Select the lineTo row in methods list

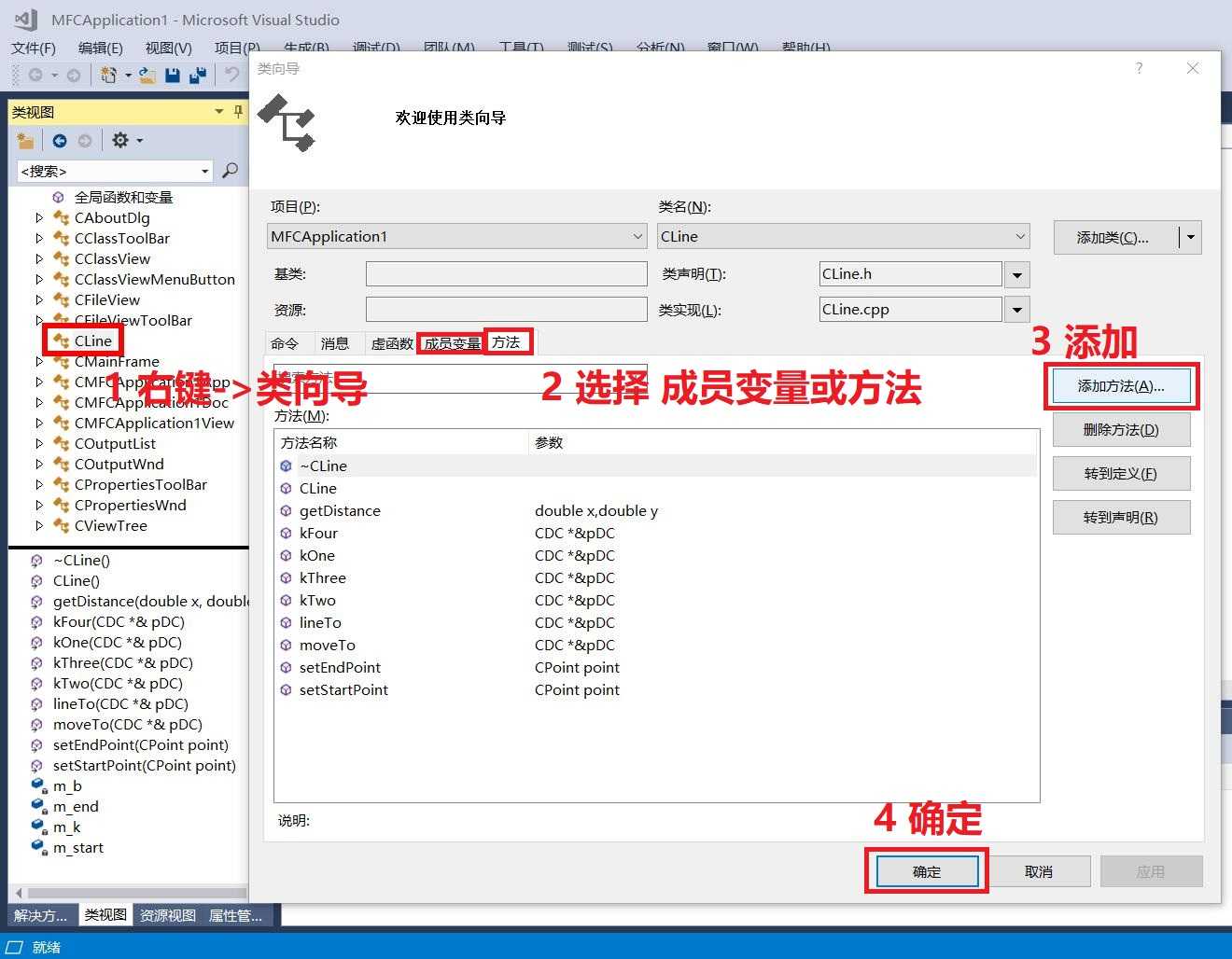tap(656, 622)
